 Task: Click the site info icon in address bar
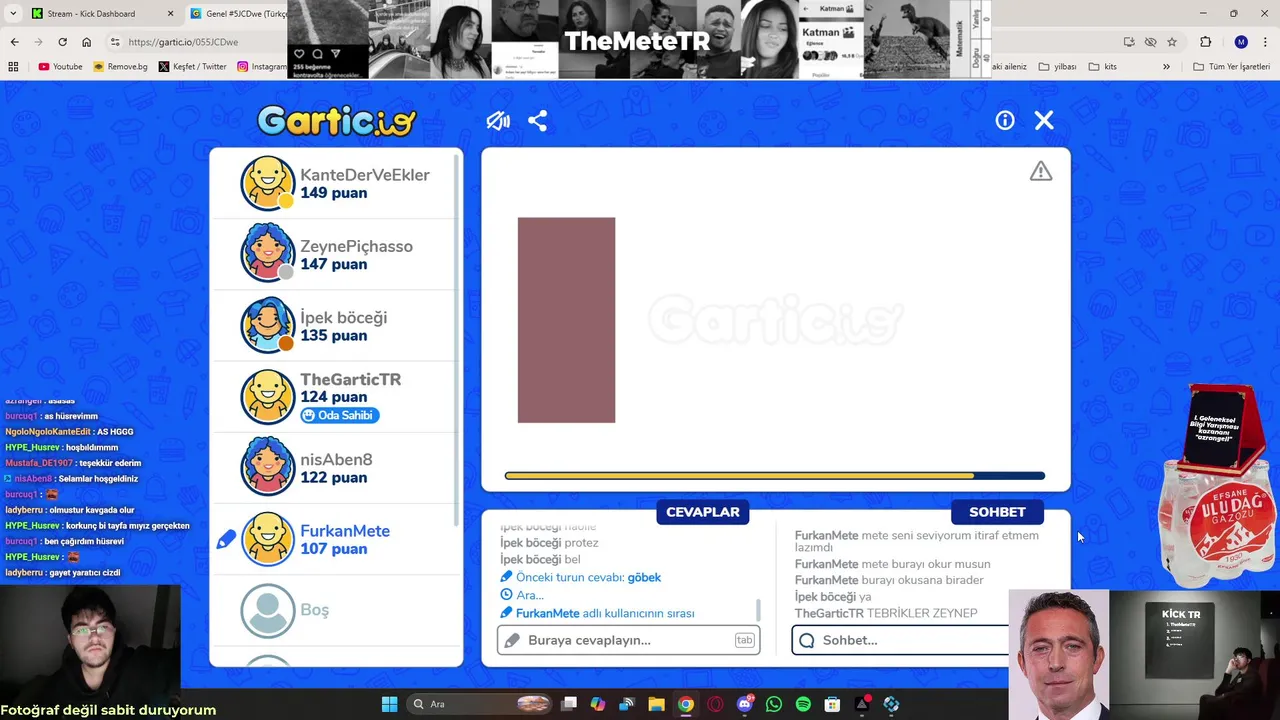click(115, 42)
